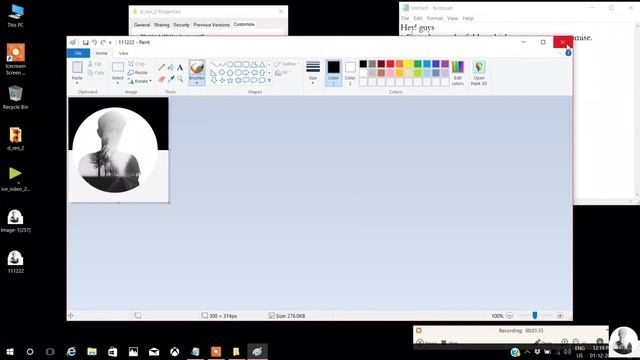
Task: Click the rectangular Select tool icon
Action: (118, 67)
